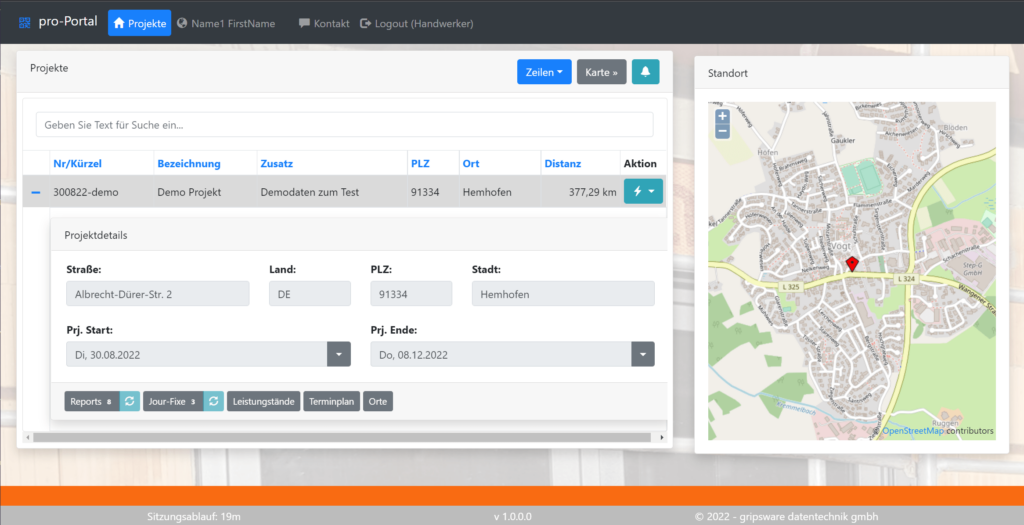Refresh the Jour-Fixe count
The height and width of the screenshot is (525, 1024).
pyautogui.click(x=214, y=401)
